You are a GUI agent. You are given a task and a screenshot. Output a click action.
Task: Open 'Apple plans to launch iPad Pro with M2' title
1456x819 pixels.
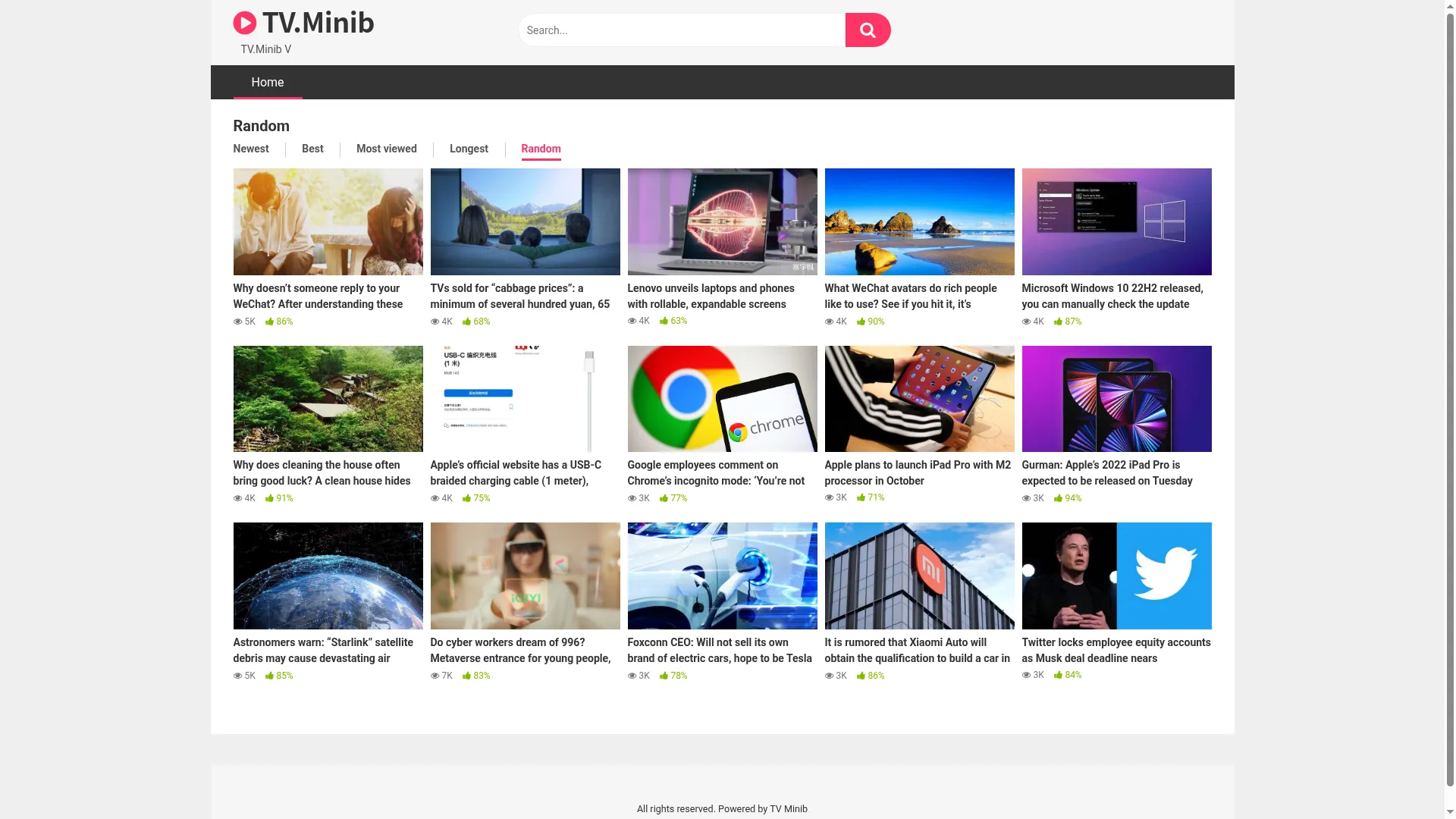coord(919,472)
